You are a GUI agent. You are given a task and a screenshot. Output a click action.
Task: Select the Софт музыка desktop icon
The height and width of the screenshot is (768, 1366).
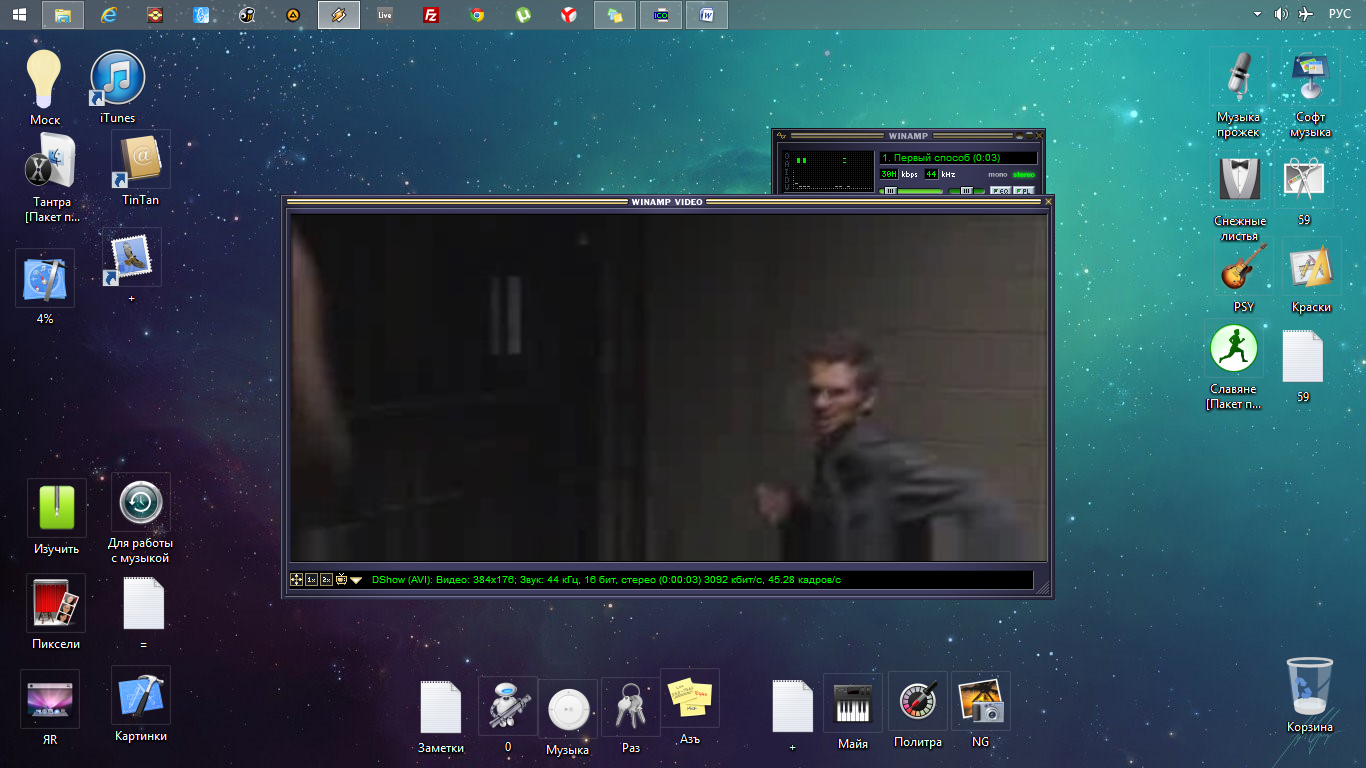tap(1311, 93)
